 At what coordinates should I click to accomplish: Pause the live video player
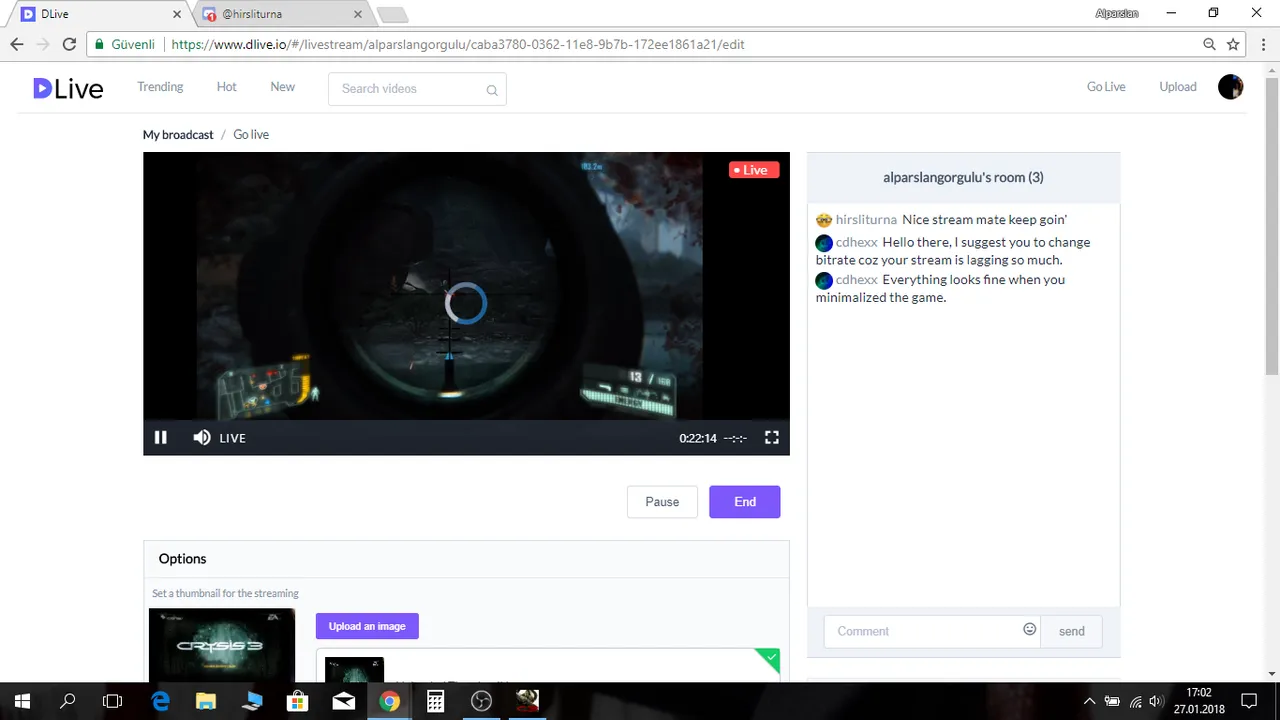tap(160, 437)
